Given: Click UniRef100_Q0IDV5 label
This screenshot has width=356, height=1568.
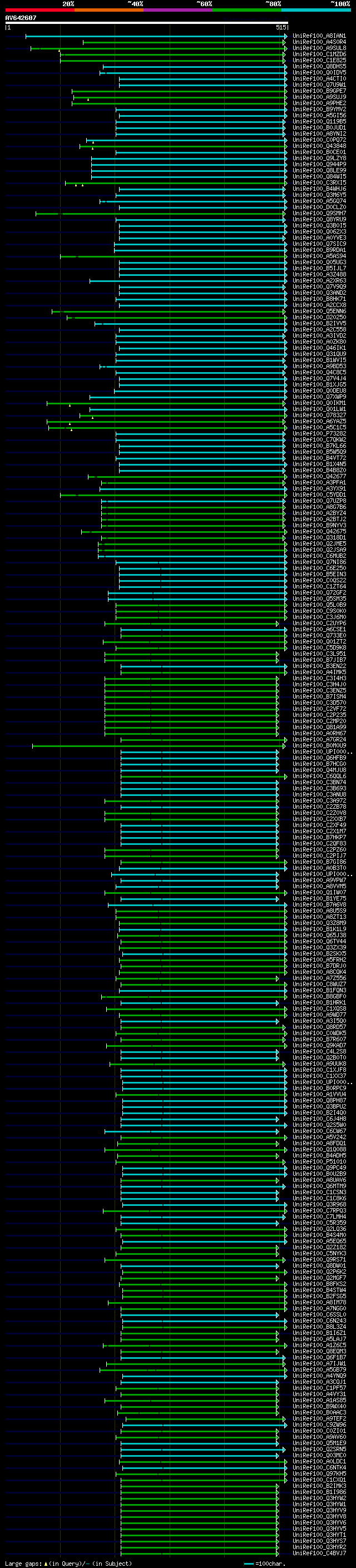Looking at the screenshot, I should tap(319, 72).
